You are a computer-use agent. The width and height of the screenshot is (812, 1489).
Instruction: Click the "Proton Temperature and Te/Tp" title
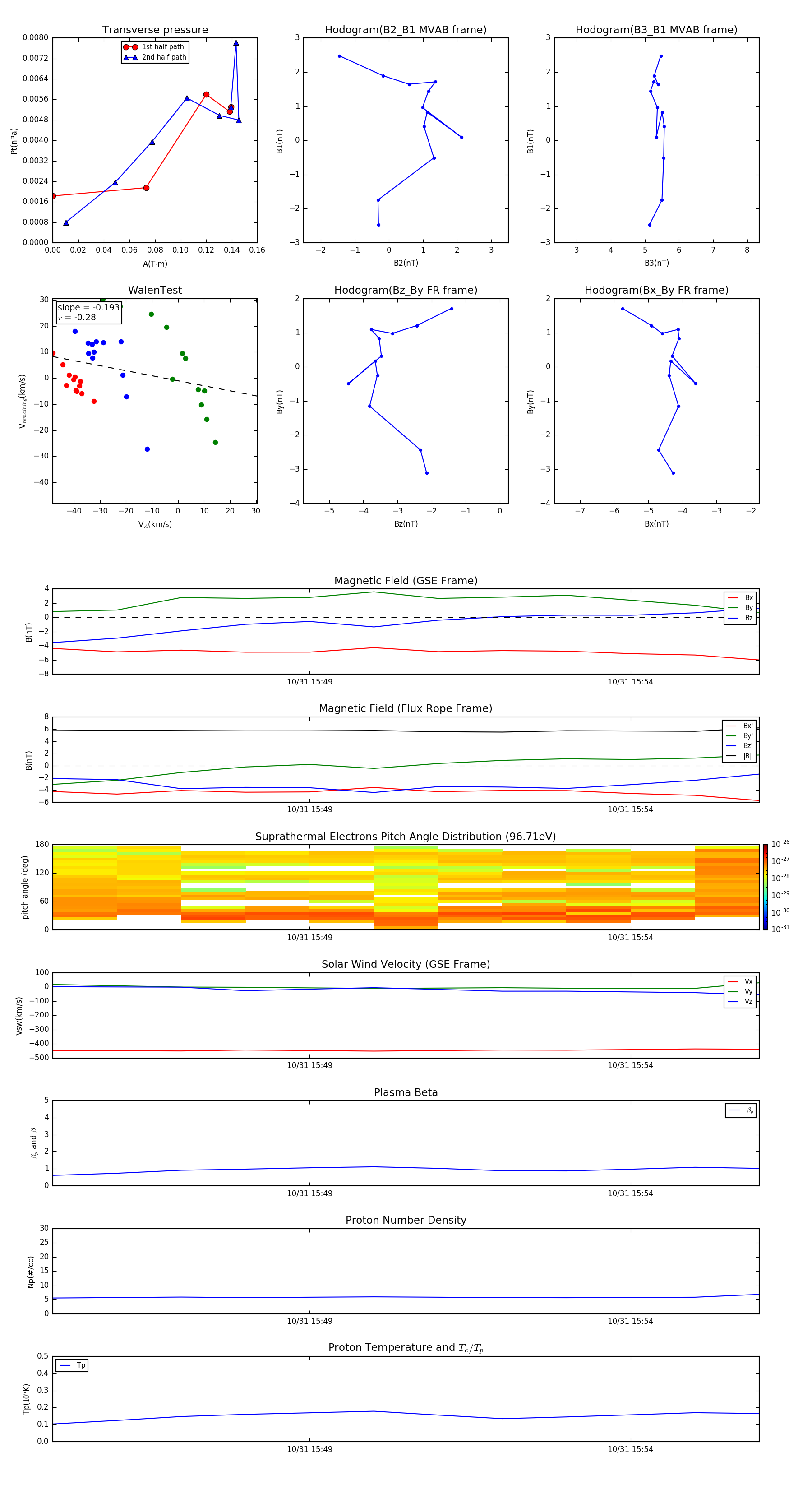tap(406, 1348)
